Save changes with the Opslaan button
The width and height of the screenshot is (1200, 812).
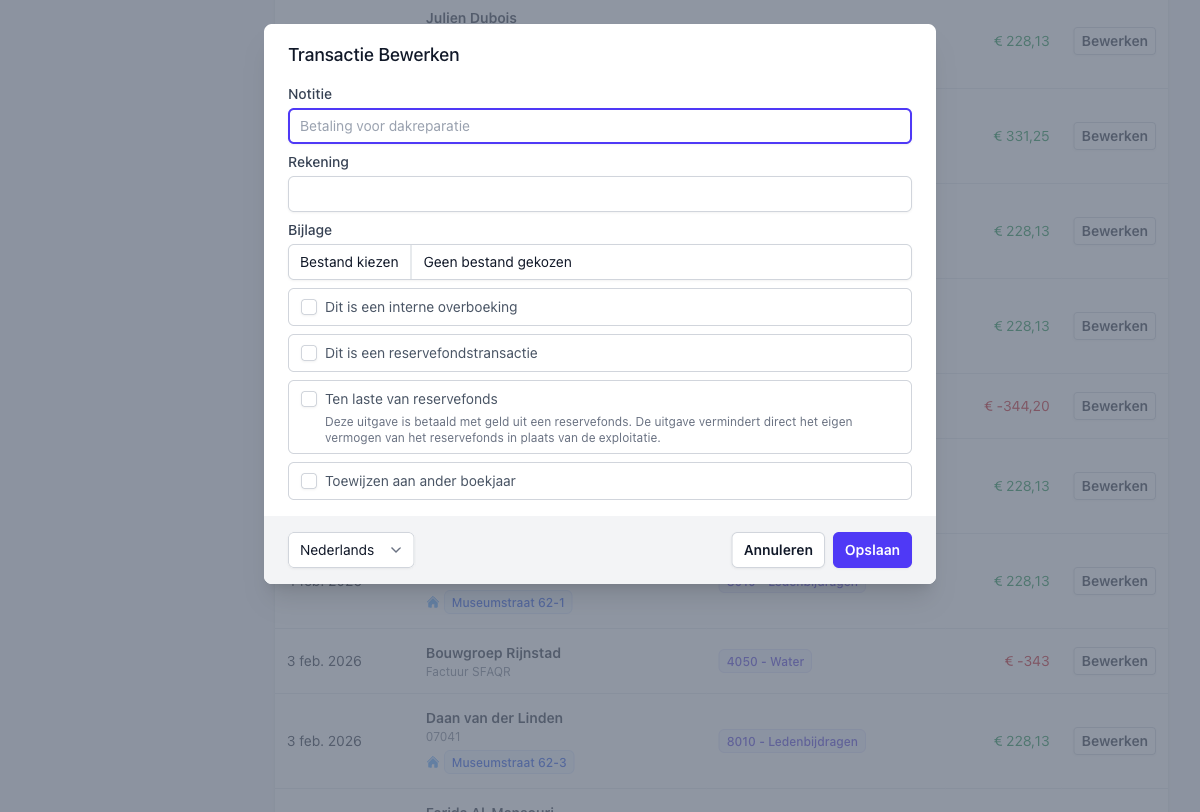872,550
